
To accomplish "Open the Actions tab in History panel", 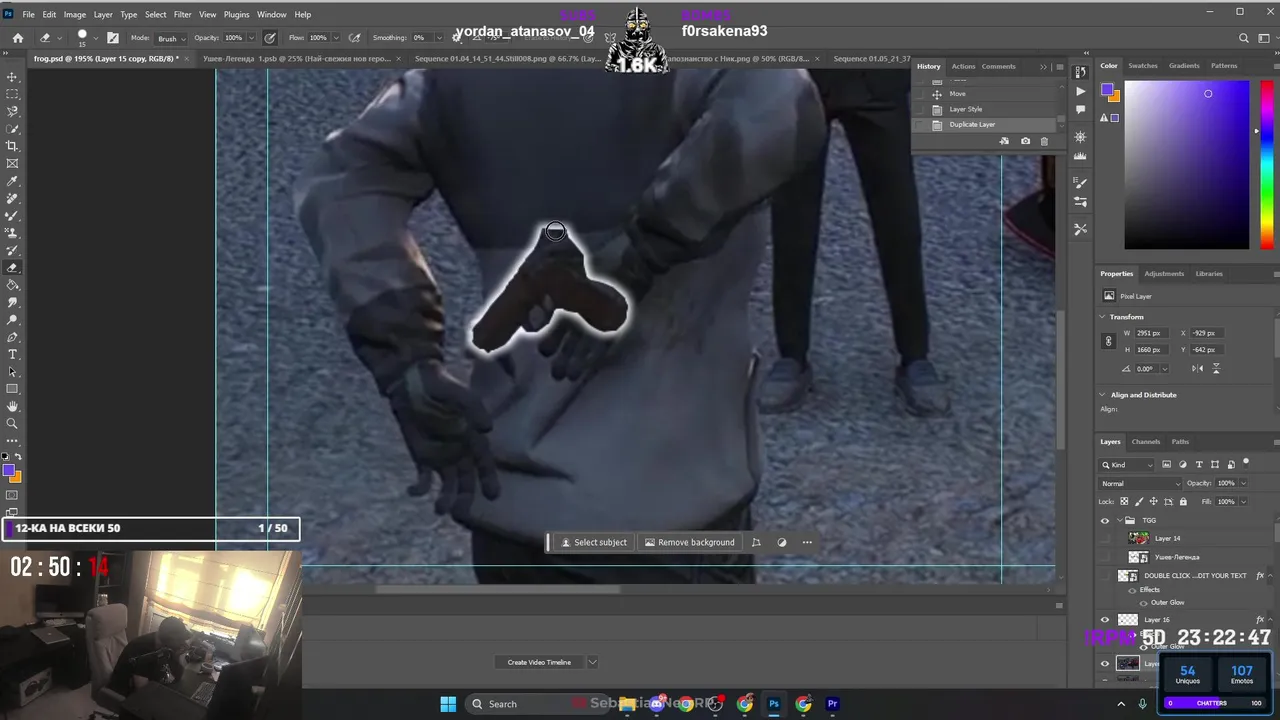I will (963, 66).
